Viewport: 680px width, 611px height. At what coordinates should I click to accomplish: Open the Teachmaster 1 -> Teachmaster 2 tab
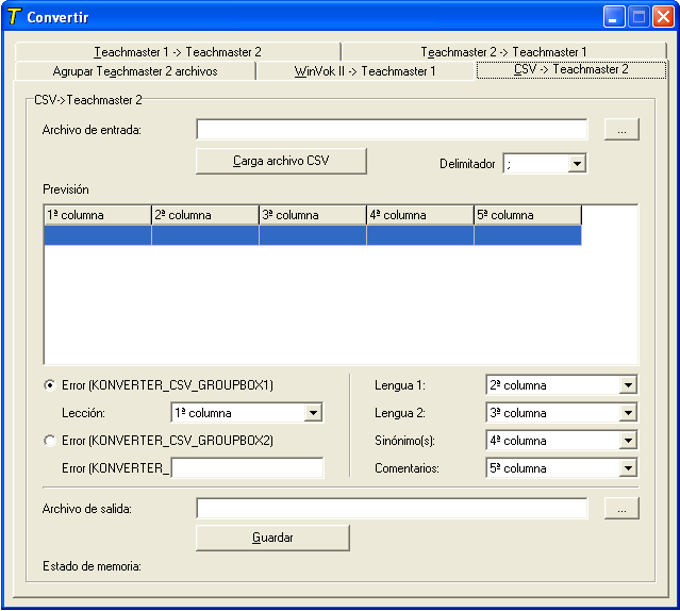(x=178, y=52)
